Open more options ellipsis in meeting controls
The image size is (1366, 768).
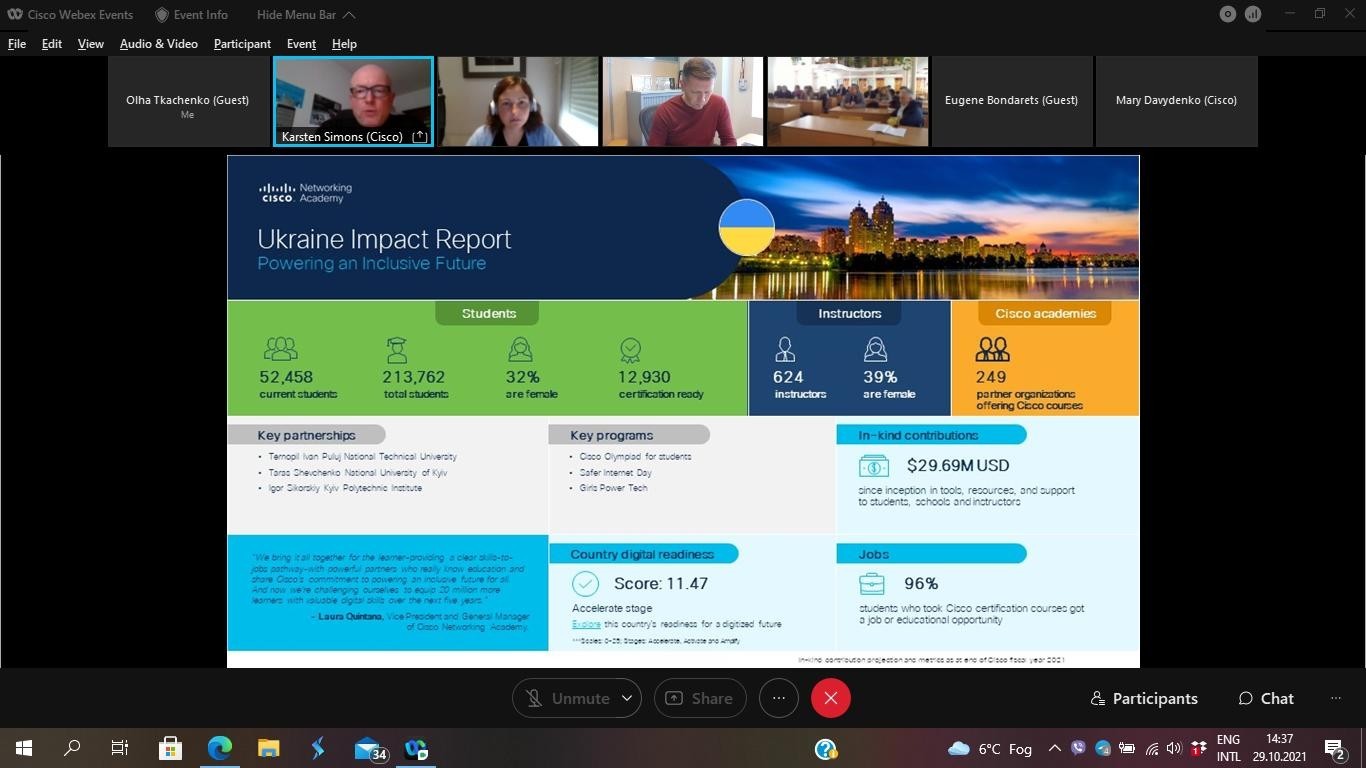(779, 698)
